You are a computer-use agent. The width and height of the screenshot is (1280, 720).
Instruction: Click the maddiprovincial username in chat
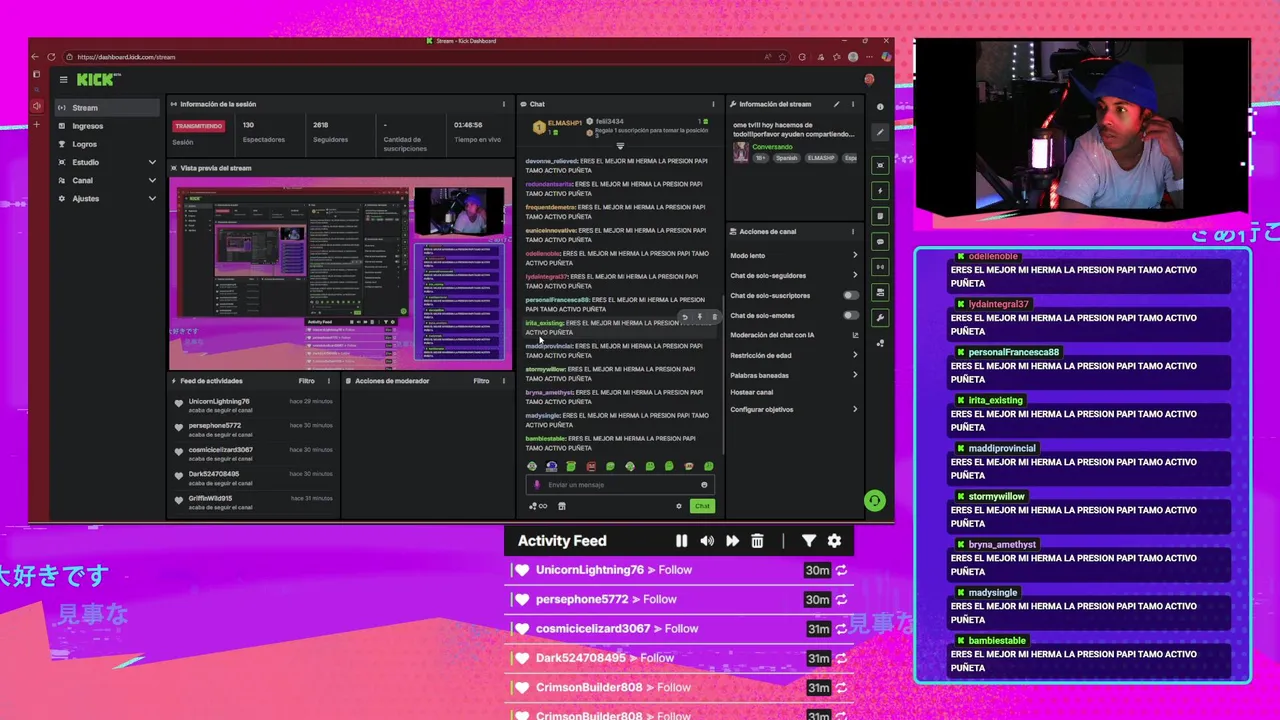(x=550, y=346)
